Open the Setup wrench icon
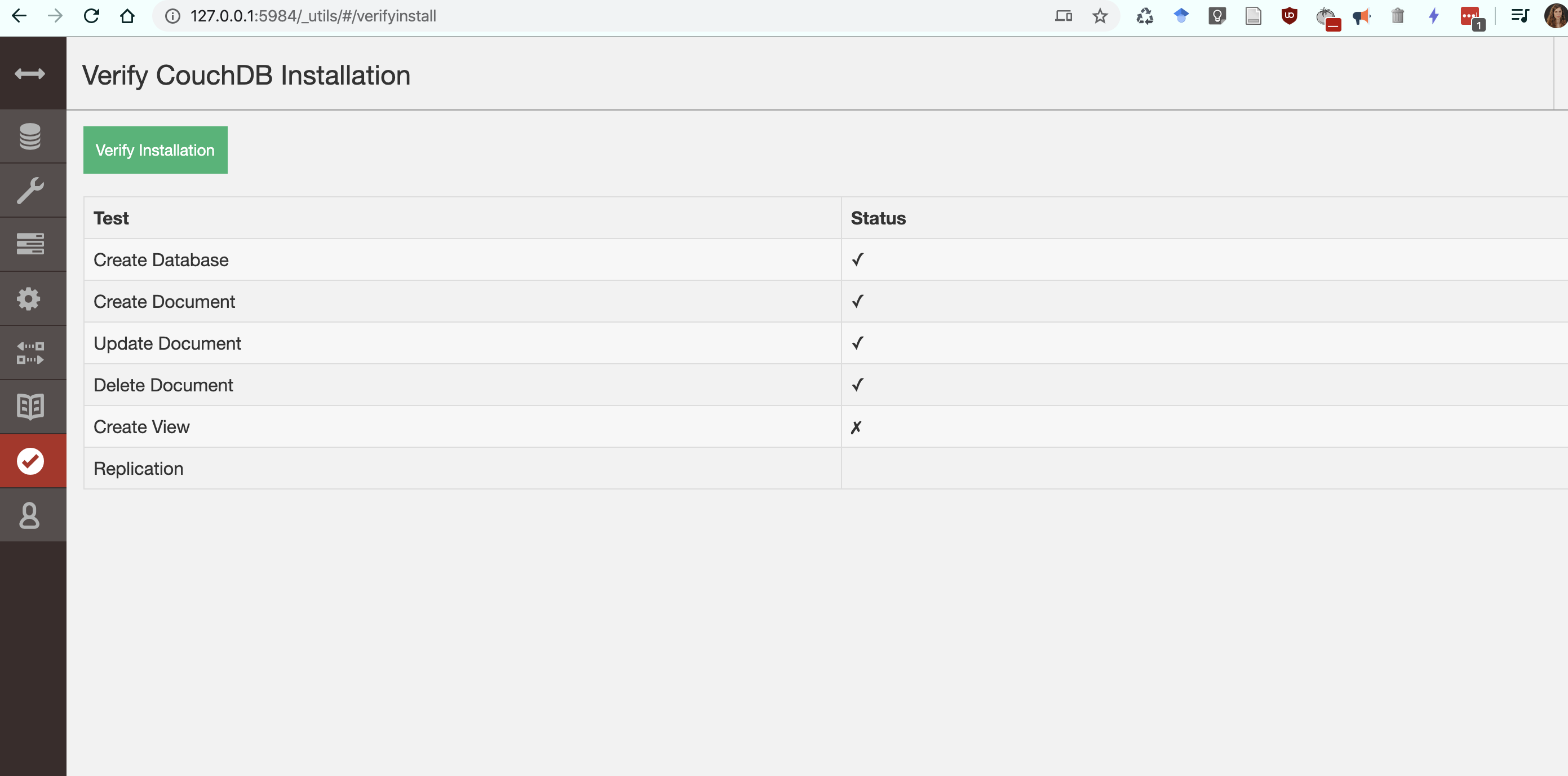This screenshot has width=1568, height=776. pyautogui.click(x=30, y=190)
